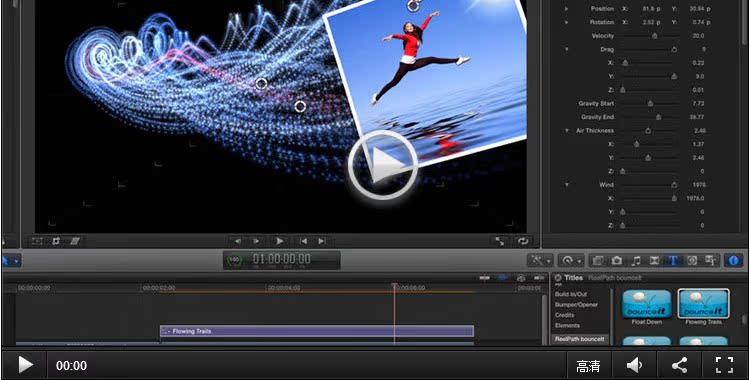Viewport: 751px width, 380px height.
Task: Open the Music and Sound browser
Action: (636, 260)
